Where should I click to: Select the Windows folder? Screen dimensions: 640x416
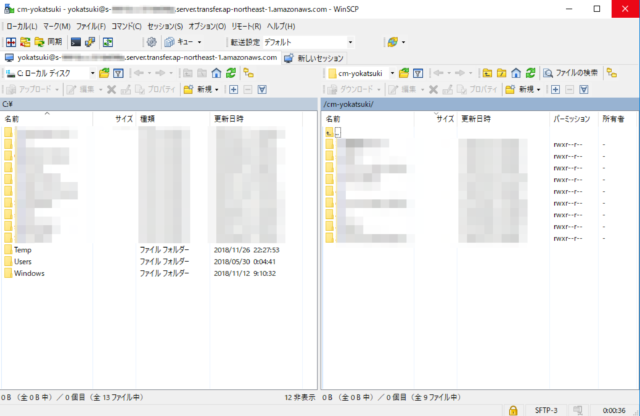coord(29,274)
